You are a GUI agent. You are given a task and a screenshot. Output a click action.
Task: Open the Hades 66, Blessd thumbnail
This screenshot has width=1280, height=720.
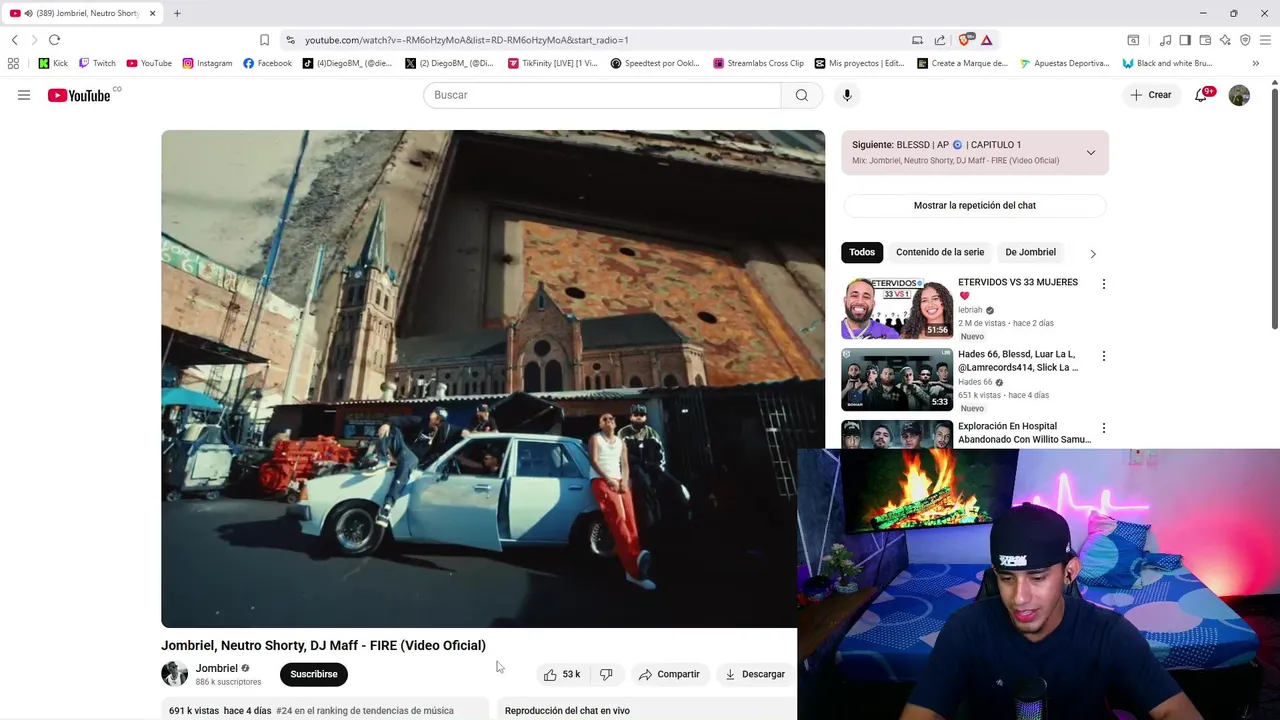click(x=897, y=380)
